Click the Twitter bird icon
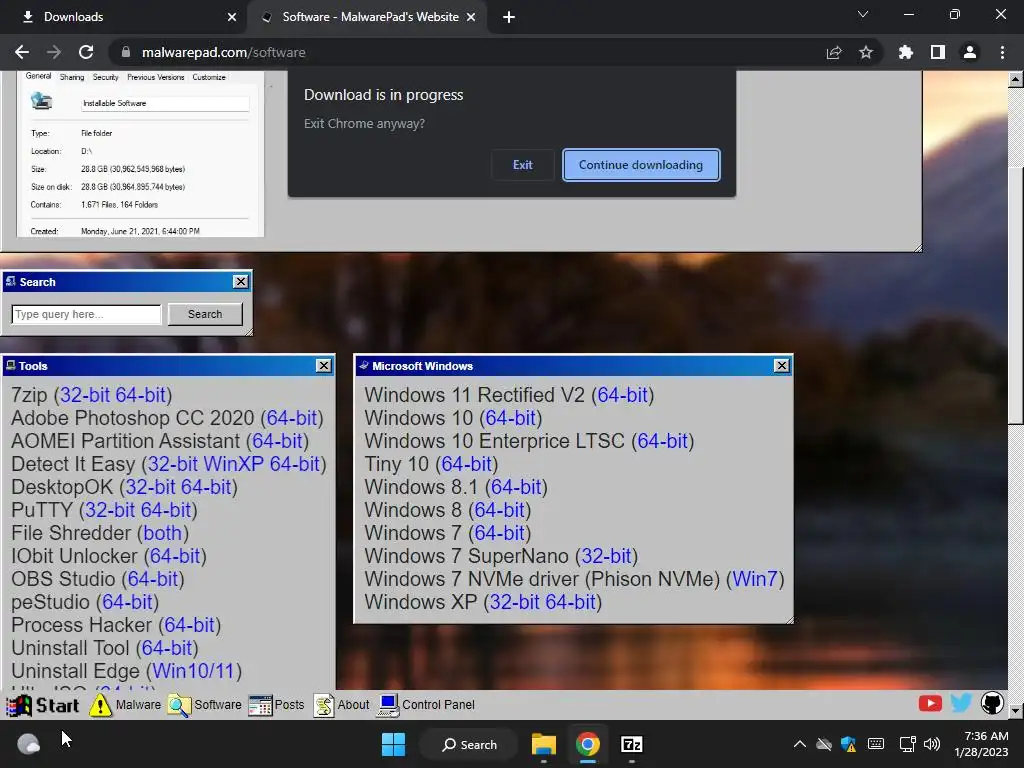The image size is (1024, 768). pos(961,703)
